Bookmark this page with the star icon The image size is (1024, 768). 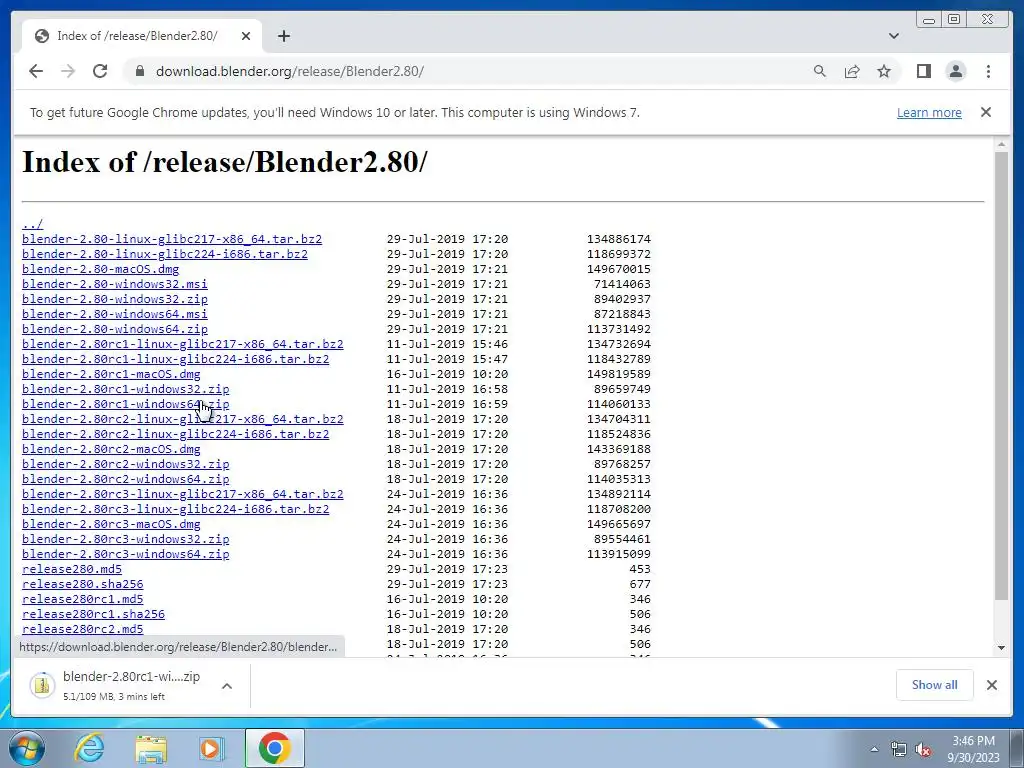(884, 71)
